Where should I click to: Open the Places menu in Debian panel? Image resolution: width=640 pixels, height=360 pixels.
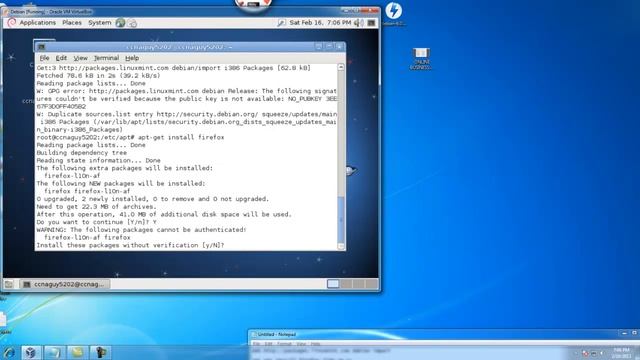coord(72,23)
